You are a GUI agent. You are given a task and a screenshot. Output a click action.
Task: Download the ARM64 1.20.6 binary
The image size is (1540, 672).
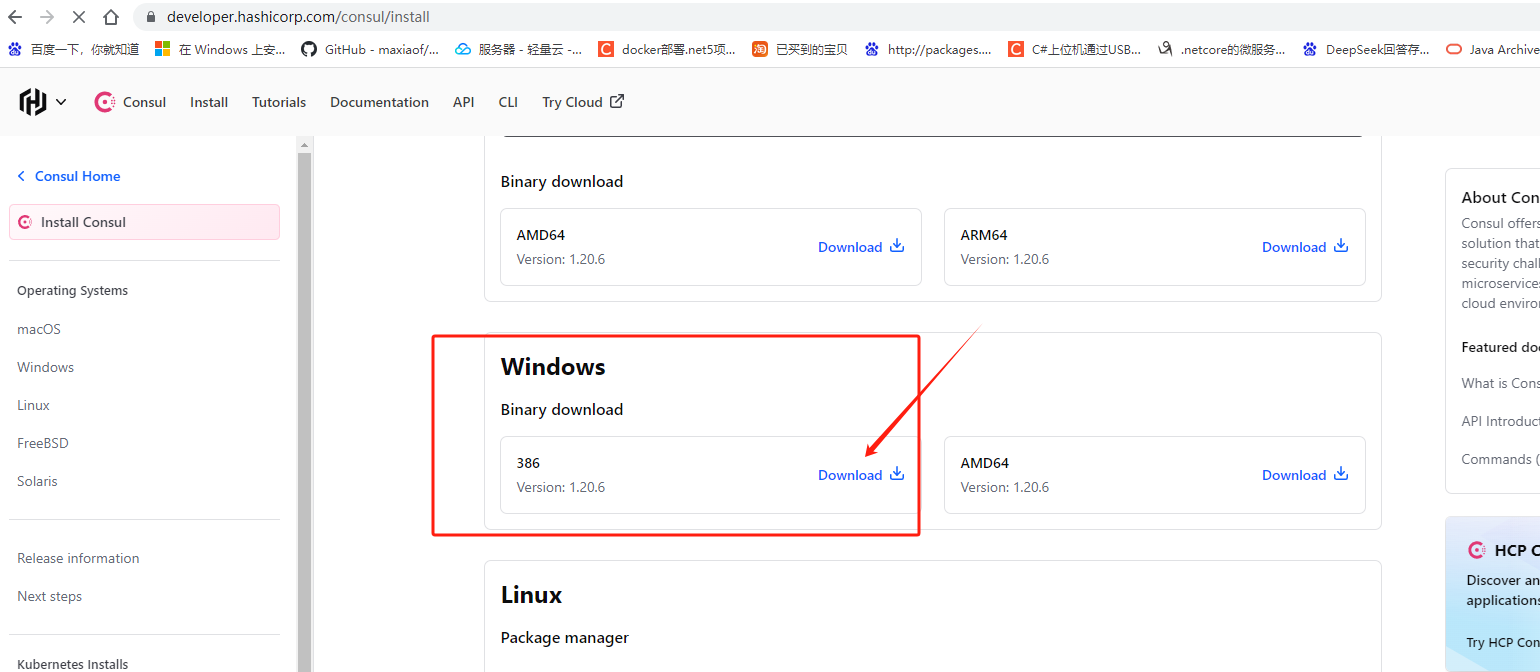[x=1305, y=247]
